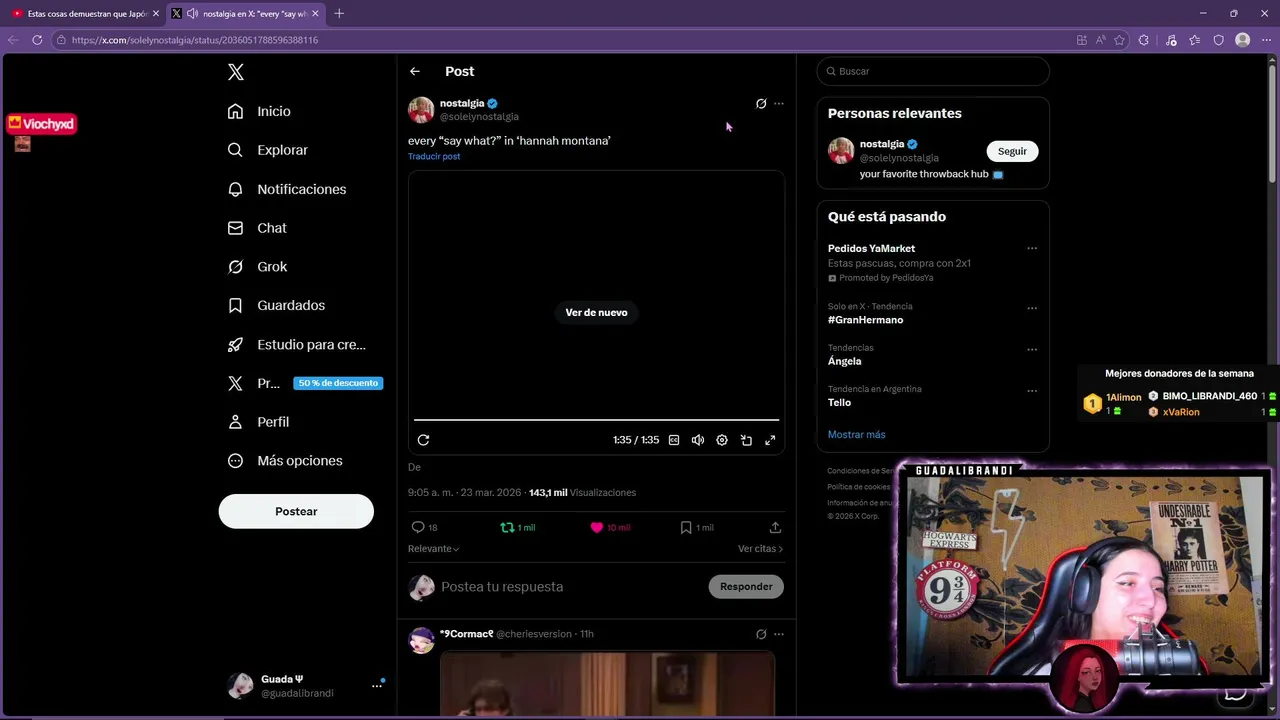Image resolution: width=1280 pixels, height=720 pixels.
Task: Open Estudio para creadores item
Action: click(296, 344)
